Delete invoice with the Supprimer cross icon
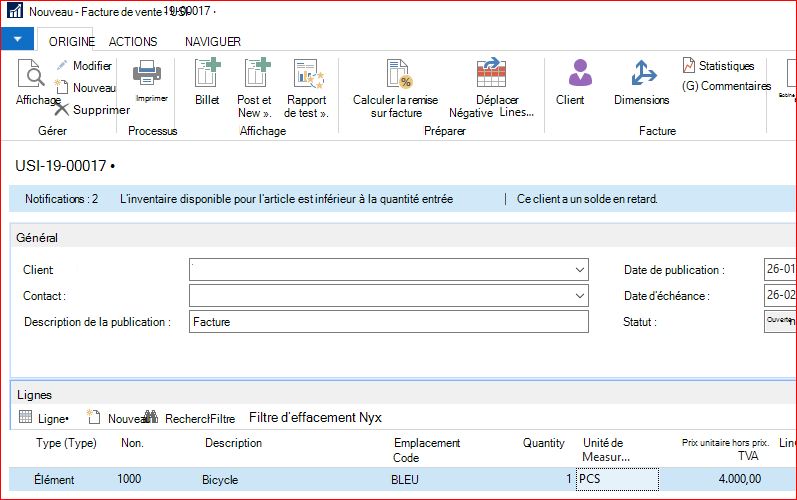 click(62, 109)
